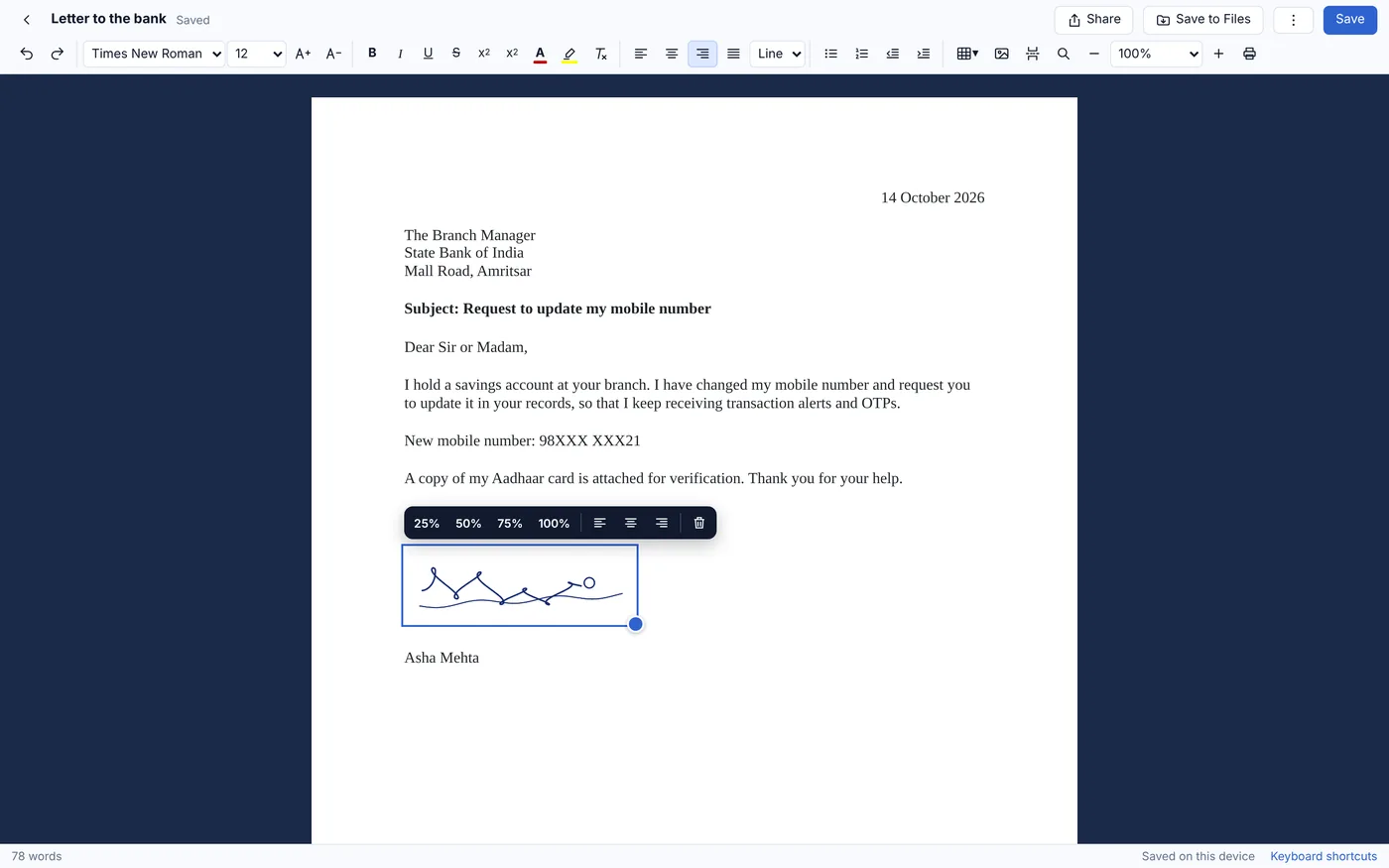Open find with magnifier icon

(1064, 54)
